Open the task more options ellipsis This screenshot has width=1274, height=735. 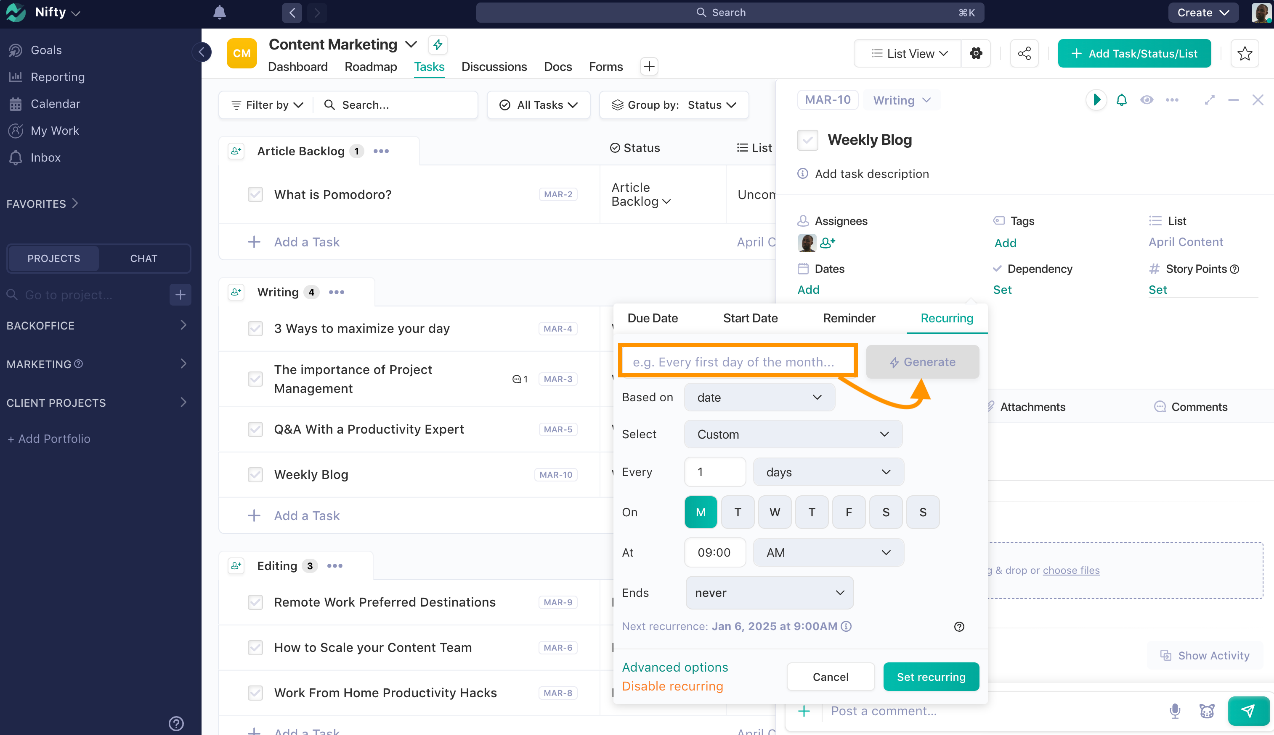coord(1172,100)
